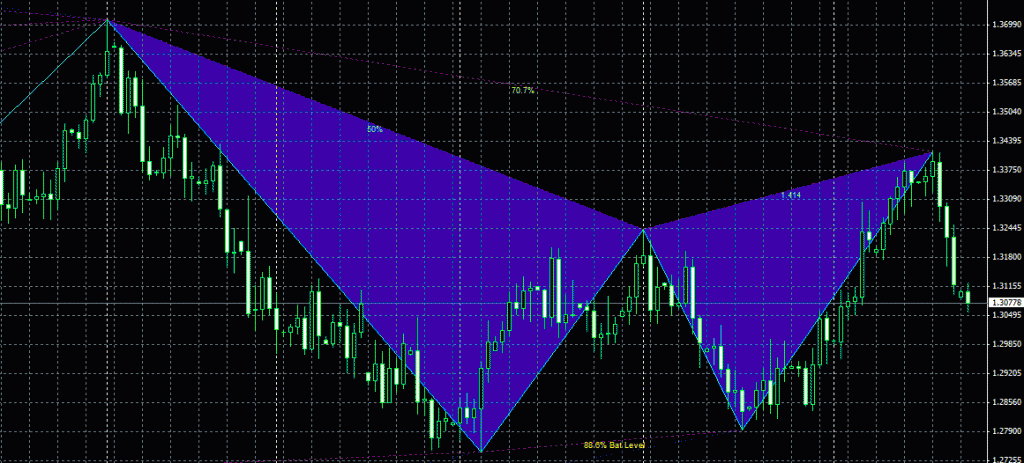Click the 1.32445 price axis label
Image resolution: width=1024 pixels, height=463 pixels.
coord(1006,228)
